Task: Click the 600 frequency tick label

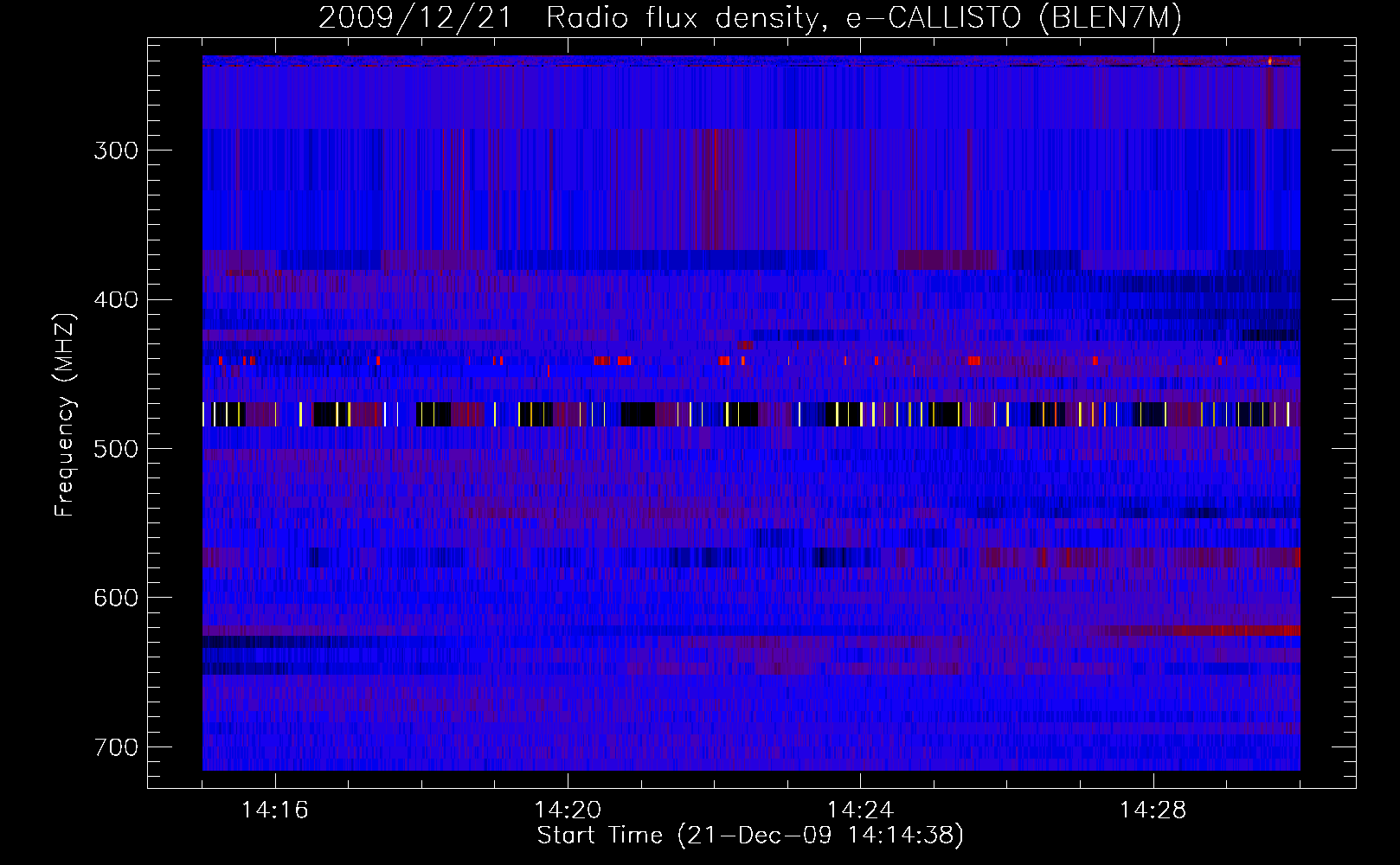Action: coord(116,598)
